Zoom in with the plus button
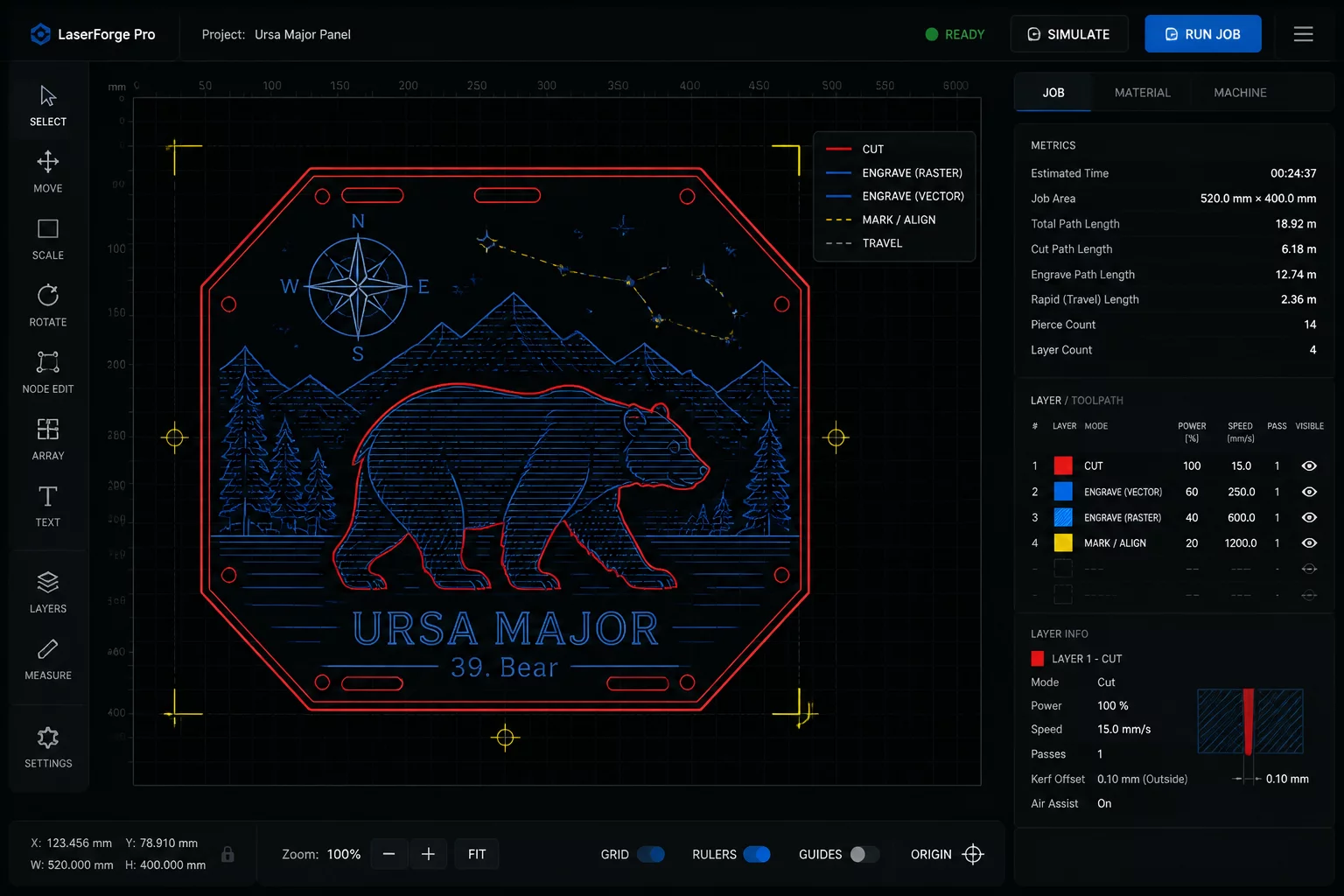 coord(428,854)
